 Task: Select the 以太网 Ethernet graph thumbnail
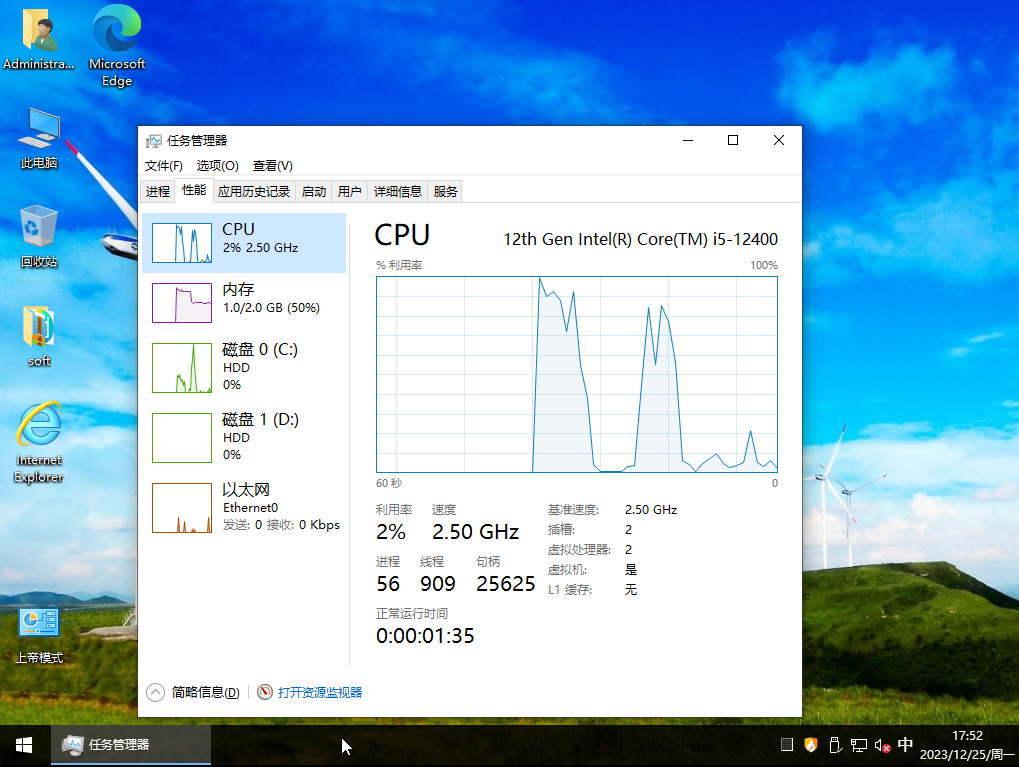[182, 508]
